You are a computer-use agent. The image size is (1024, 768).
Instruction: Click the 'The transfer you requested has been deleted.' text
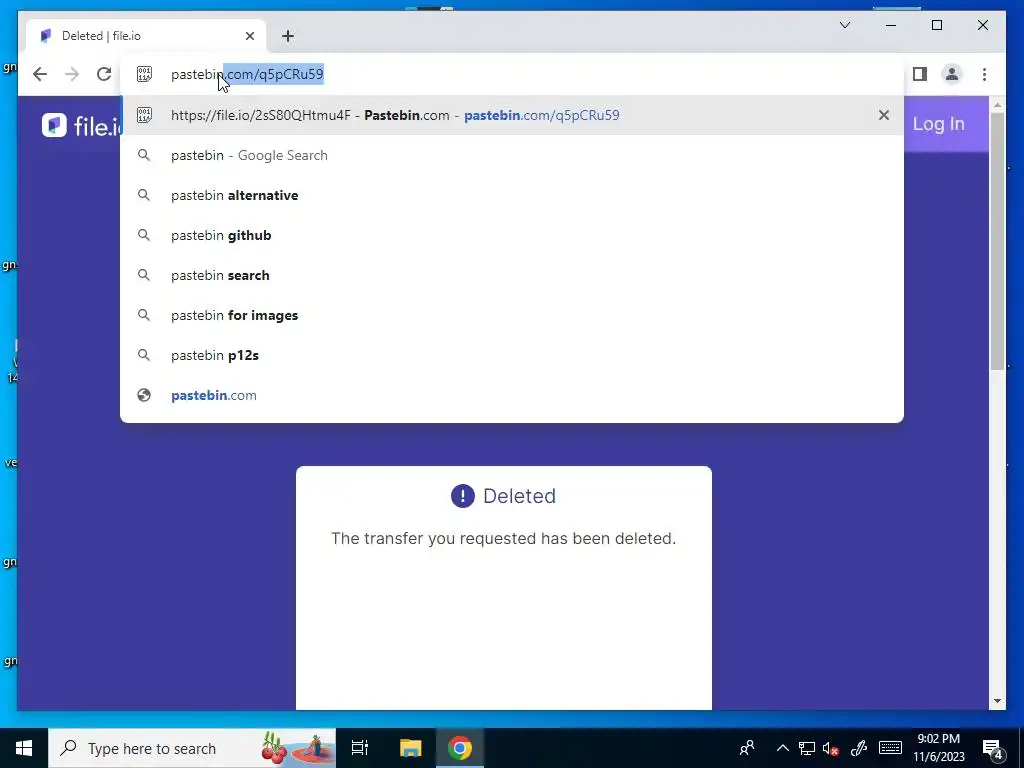click(504, 539)
